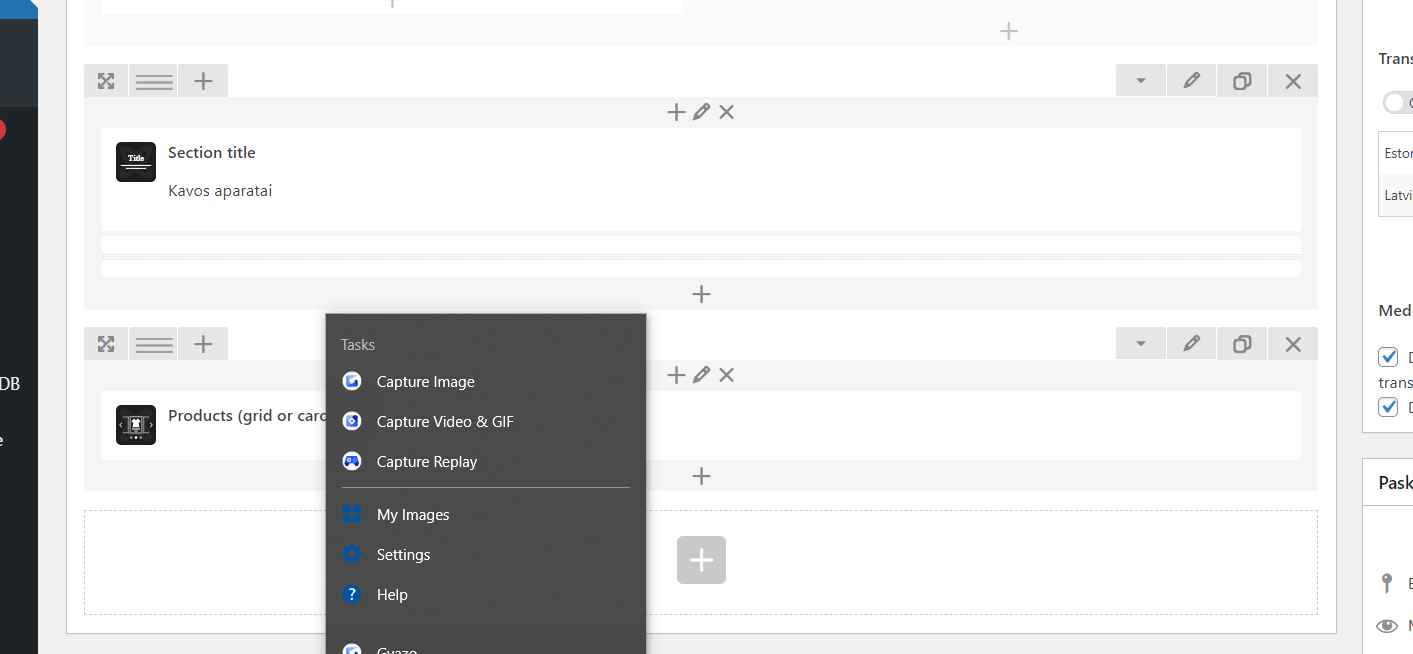Start Capture Replay from the menu
This screenshot has width=1413, height=654.
click(486, 462)
